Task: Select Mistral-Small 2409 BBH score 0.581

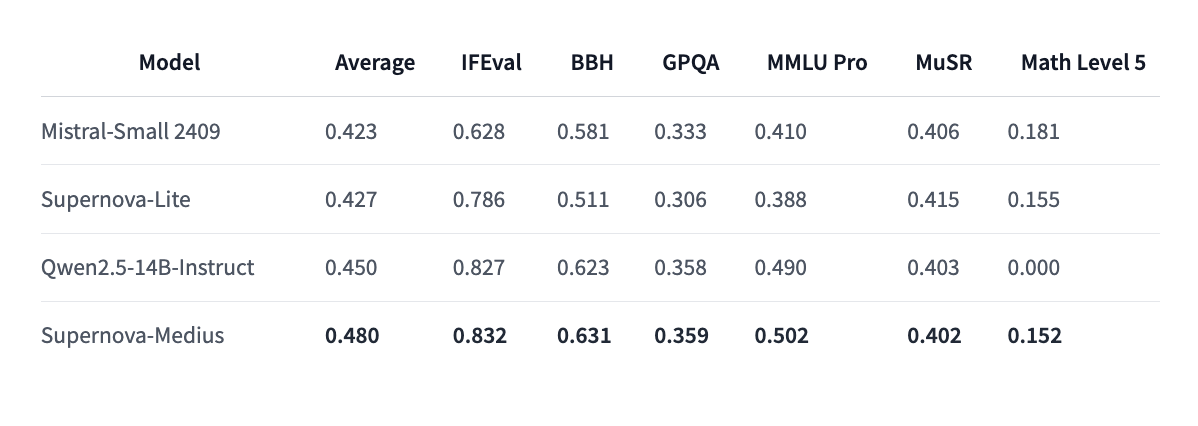Action: point(583,131)
